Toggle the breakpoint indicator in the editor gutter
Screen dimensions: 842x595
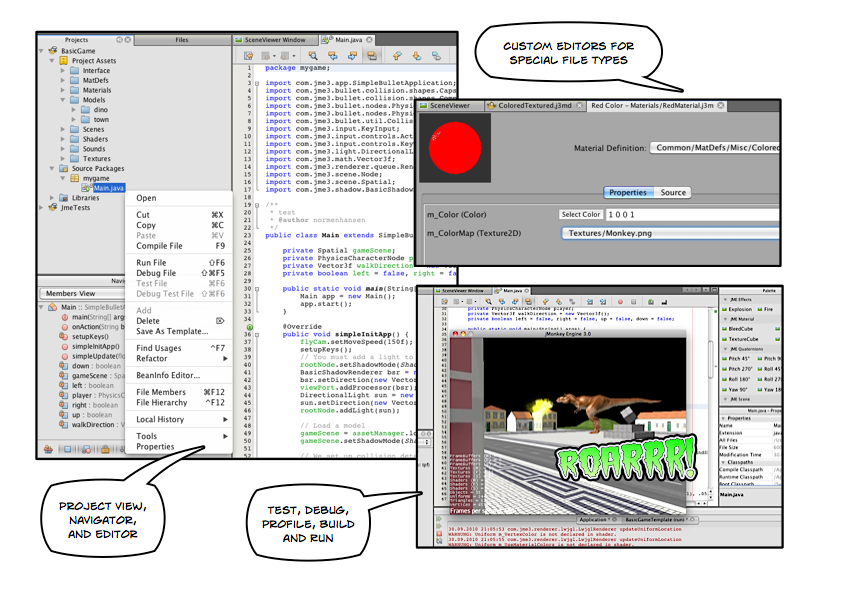(x=249, y=327)
